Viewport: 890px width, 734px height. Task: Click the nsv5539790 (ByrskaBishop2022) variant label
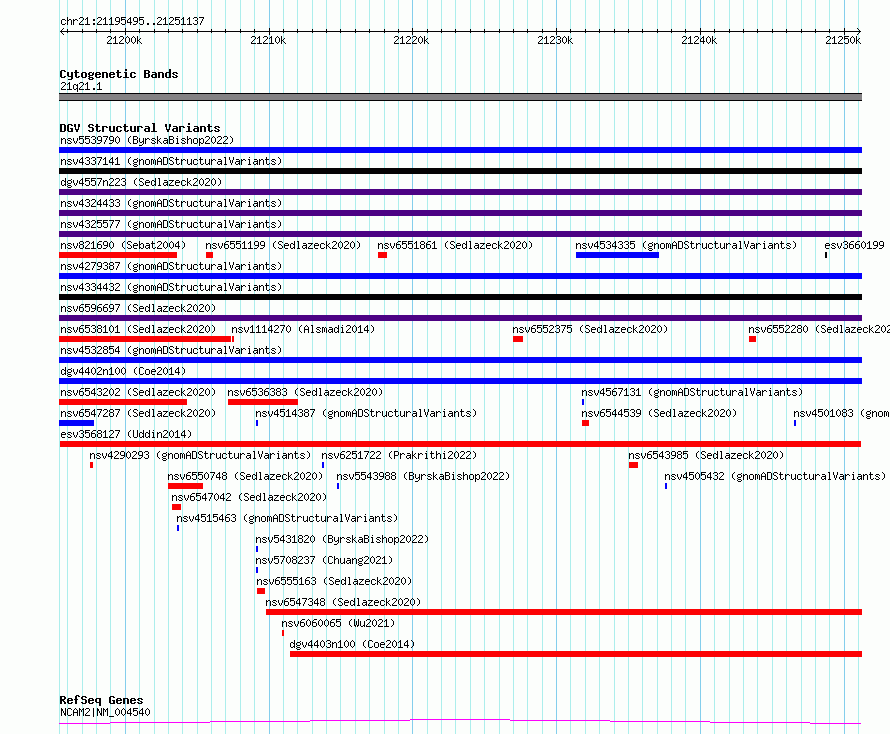(147, 140)
